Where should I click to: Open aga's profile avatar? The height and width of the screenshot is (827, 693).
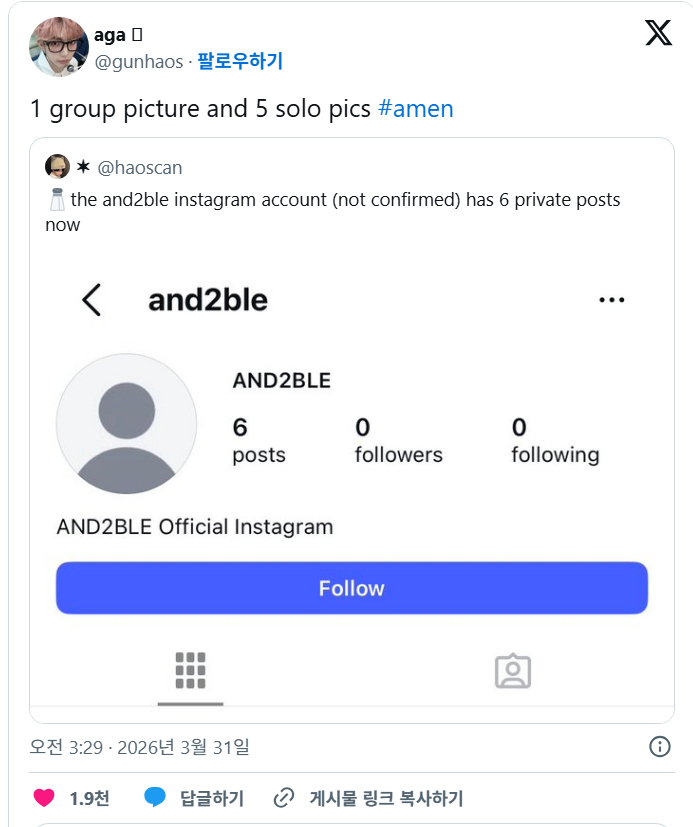[x=59, y=47]
